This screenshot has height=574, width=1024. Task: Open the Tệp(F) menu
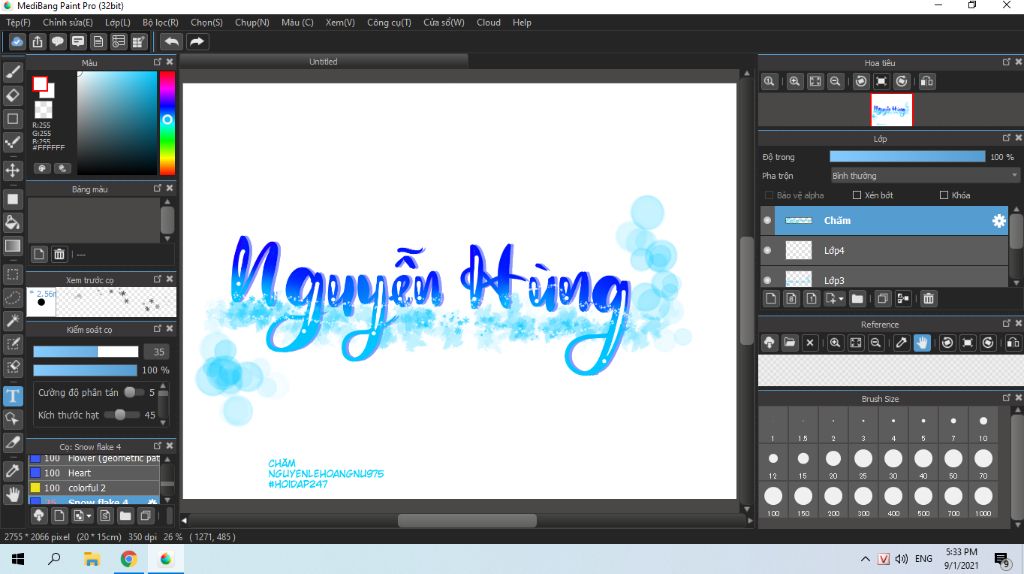coord(18,22)
